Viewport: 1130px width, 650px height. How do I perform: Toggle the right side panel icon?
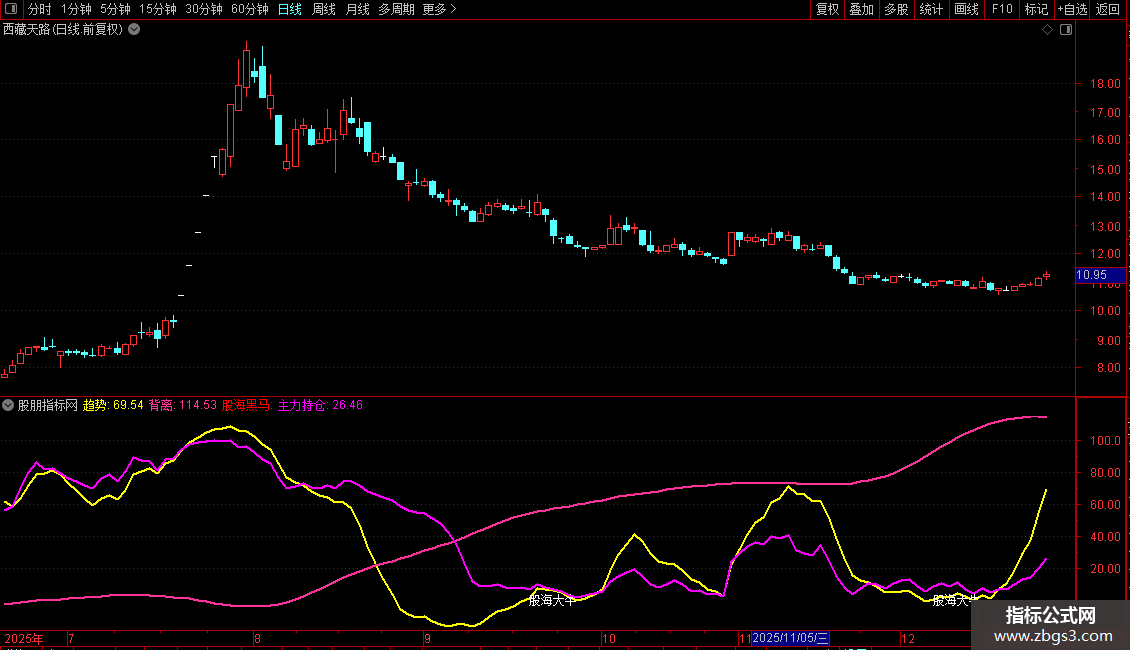point(1065,30)
